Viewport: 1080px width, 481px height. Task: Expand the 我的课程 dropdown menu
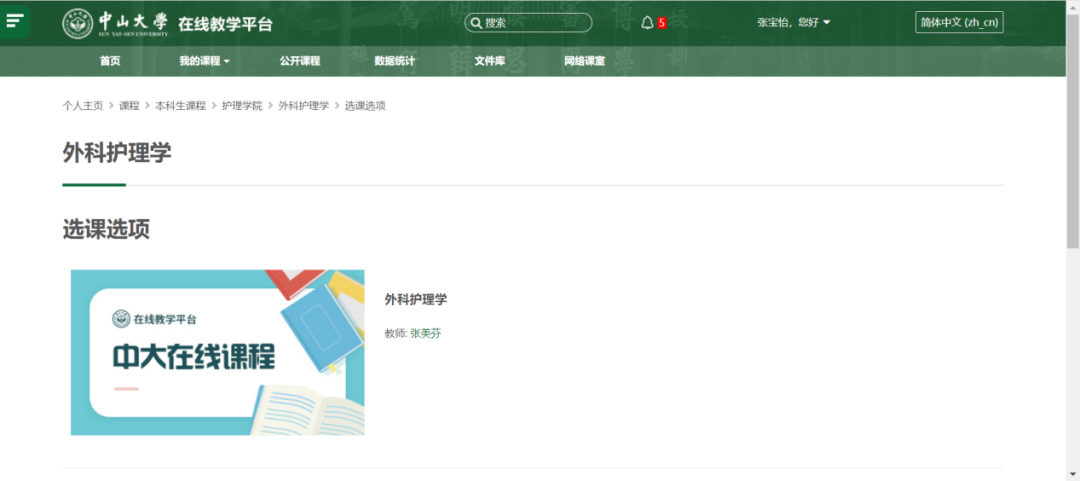tap(204, 61)
